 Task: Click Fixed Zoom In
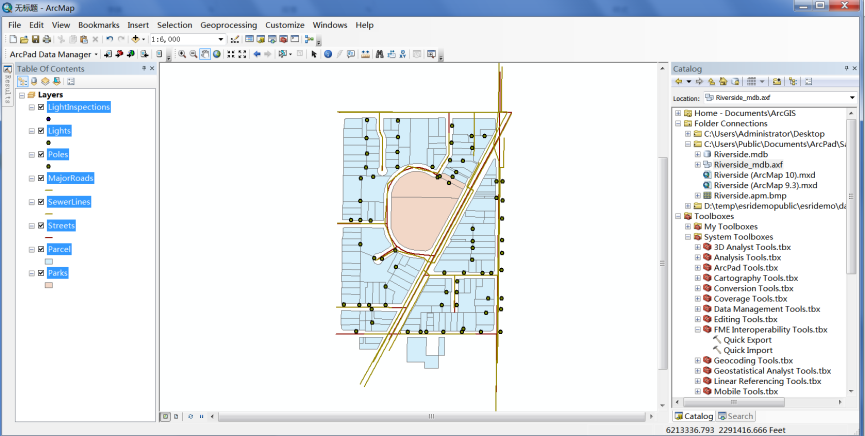pyautogui.click(x=231, y=54)
